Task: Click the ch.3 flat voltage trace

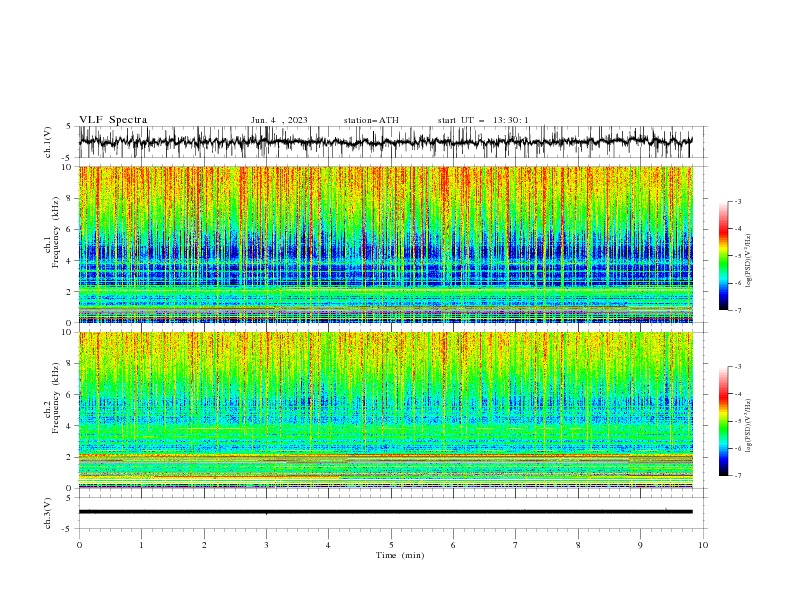Action: (x=386, y=512)
